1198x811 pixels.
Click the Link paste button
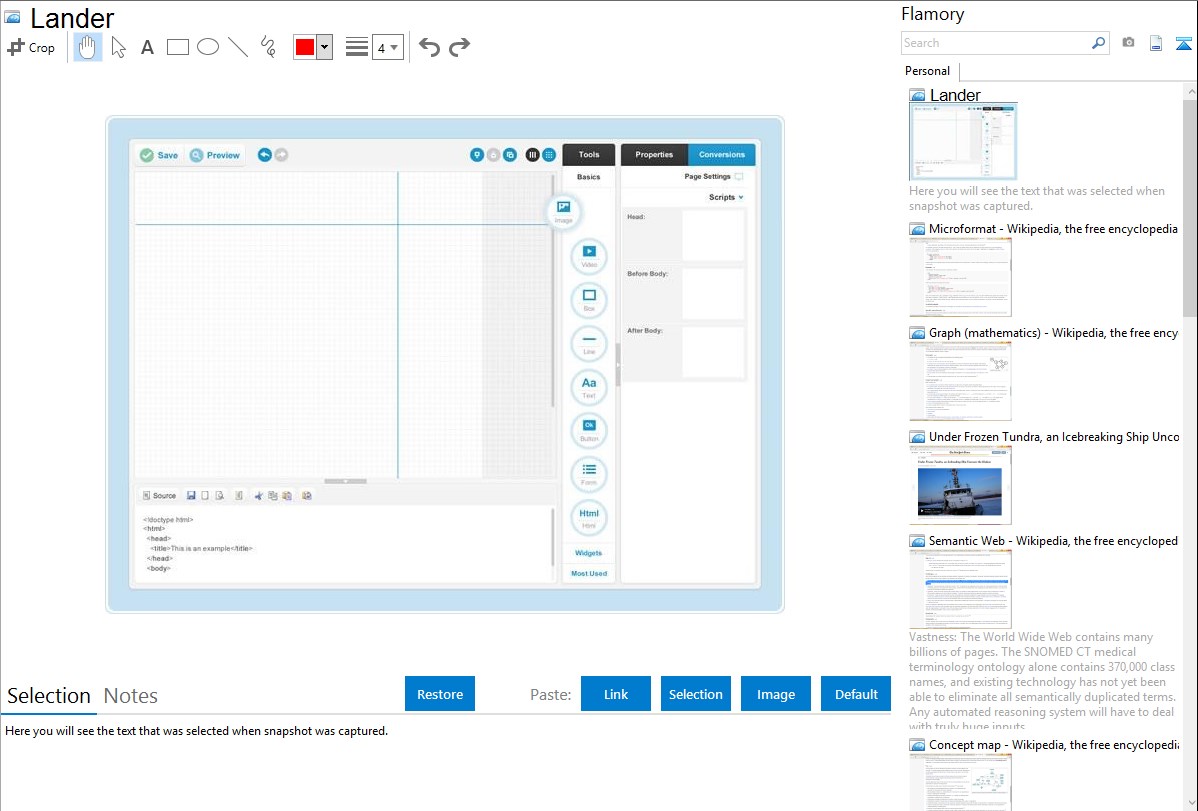coord(616,694)
